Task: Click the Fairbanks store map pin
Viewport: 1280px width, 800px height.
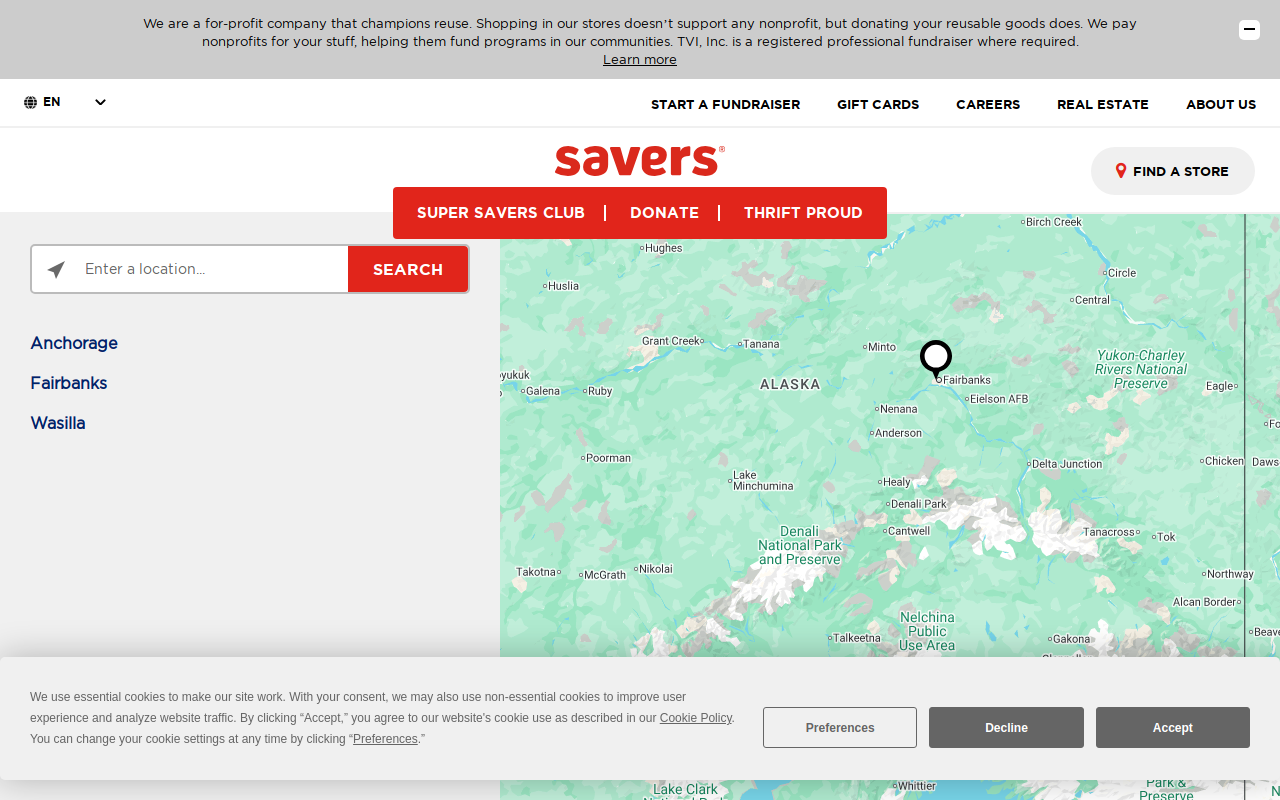Action: click(x=936, y=359)
